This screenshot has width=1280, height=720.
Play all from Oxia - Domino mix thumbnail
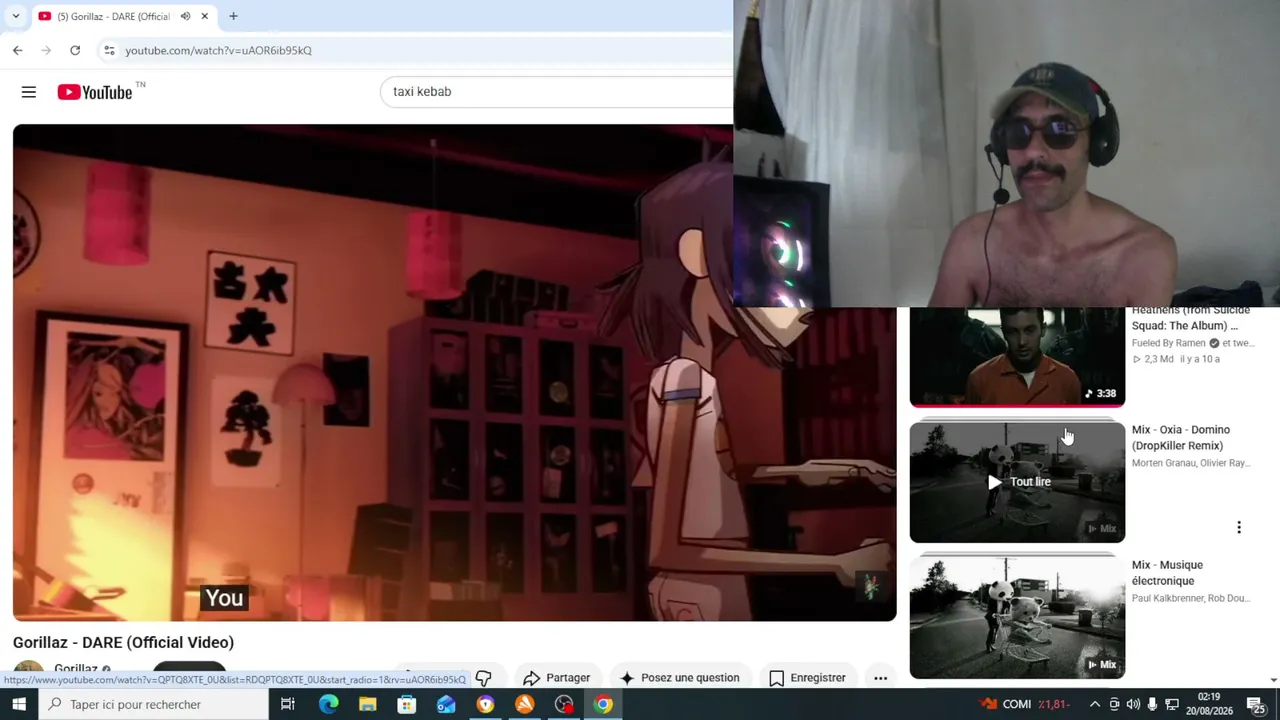[x=1017, y=482]
